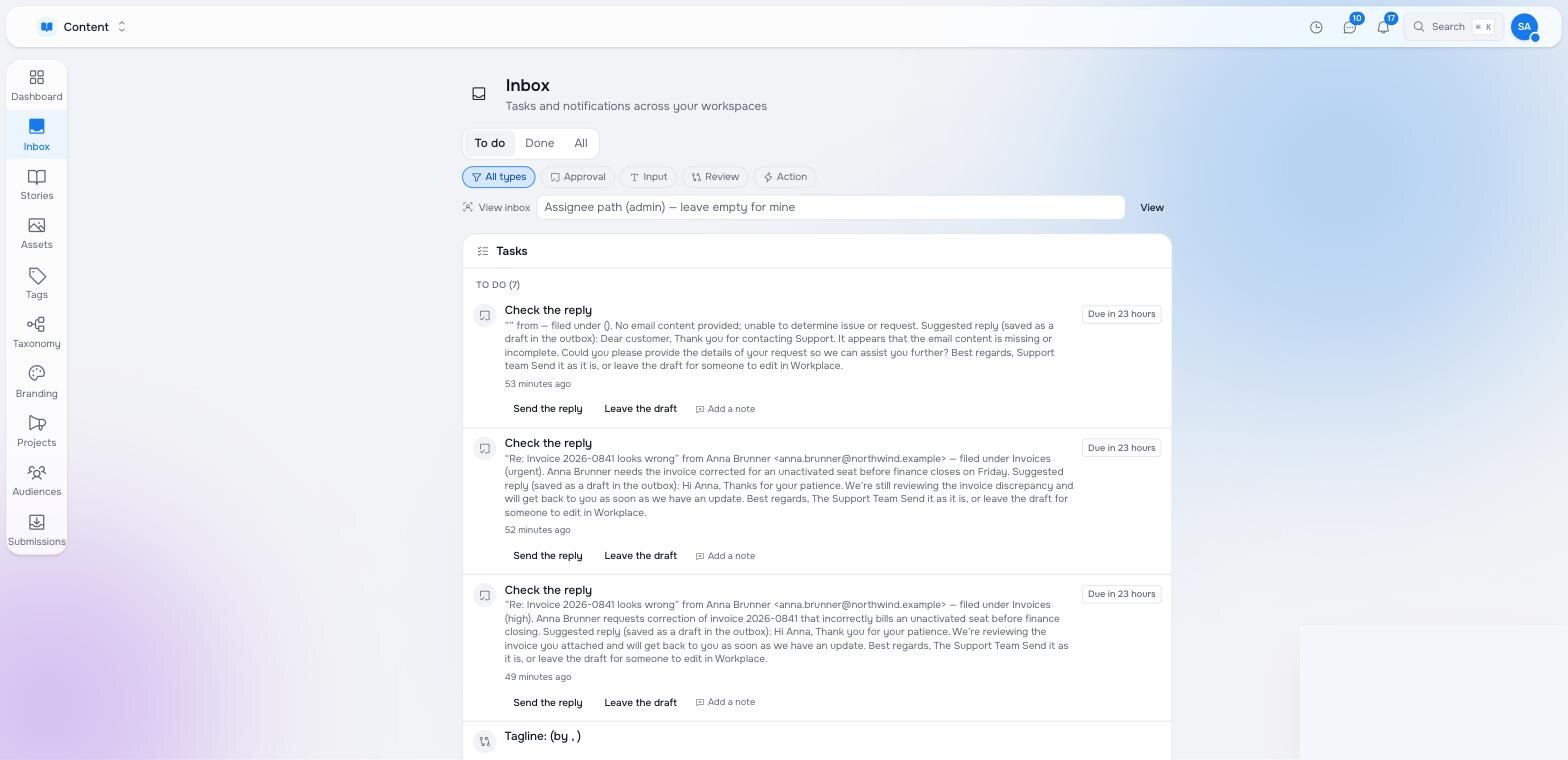Open the Submissions section
Screen dimensions: 1568x760
[x=37, y=530]
